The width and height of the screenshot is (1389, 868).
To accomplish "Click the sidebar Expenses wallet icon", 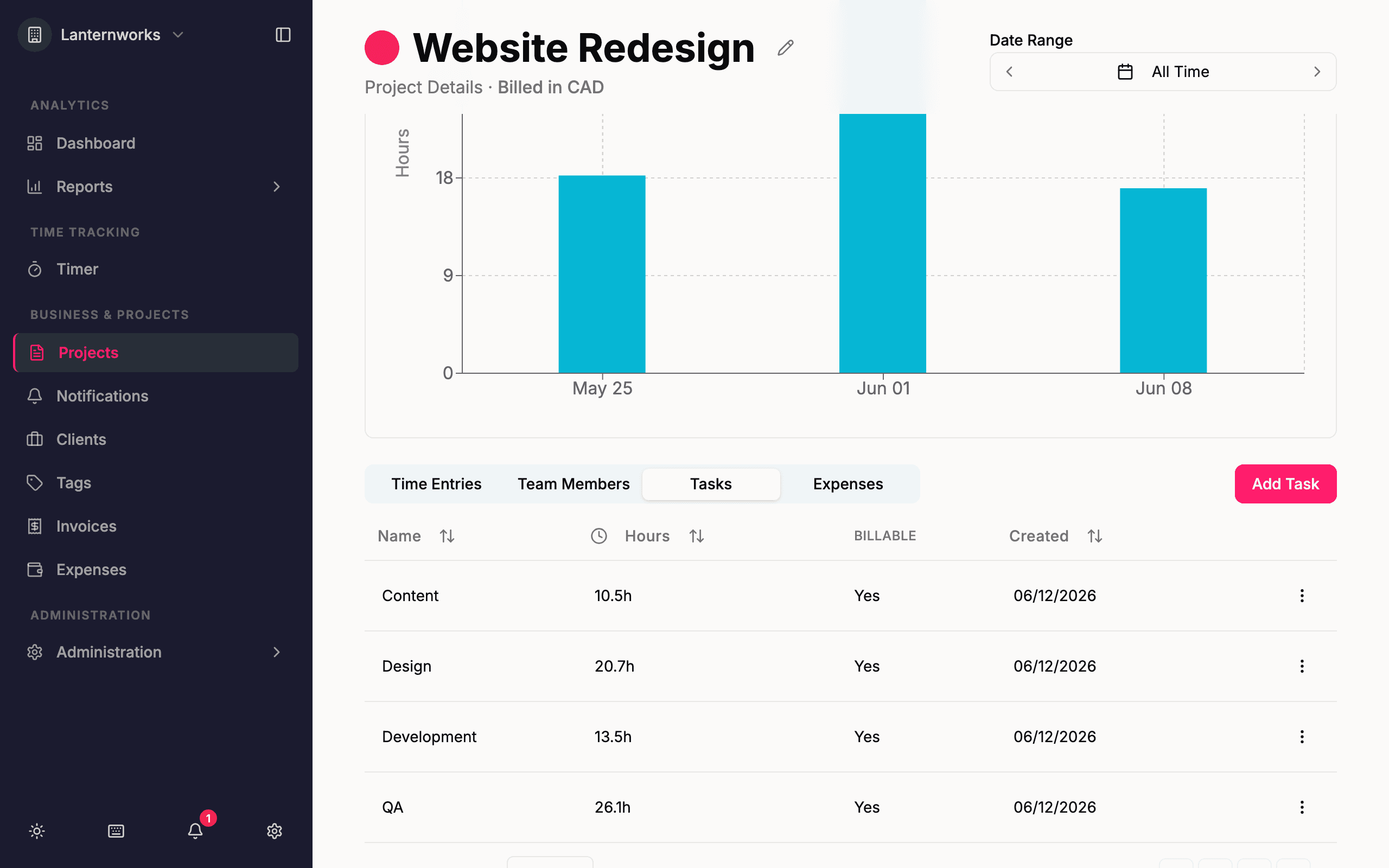I will (35, 570).
